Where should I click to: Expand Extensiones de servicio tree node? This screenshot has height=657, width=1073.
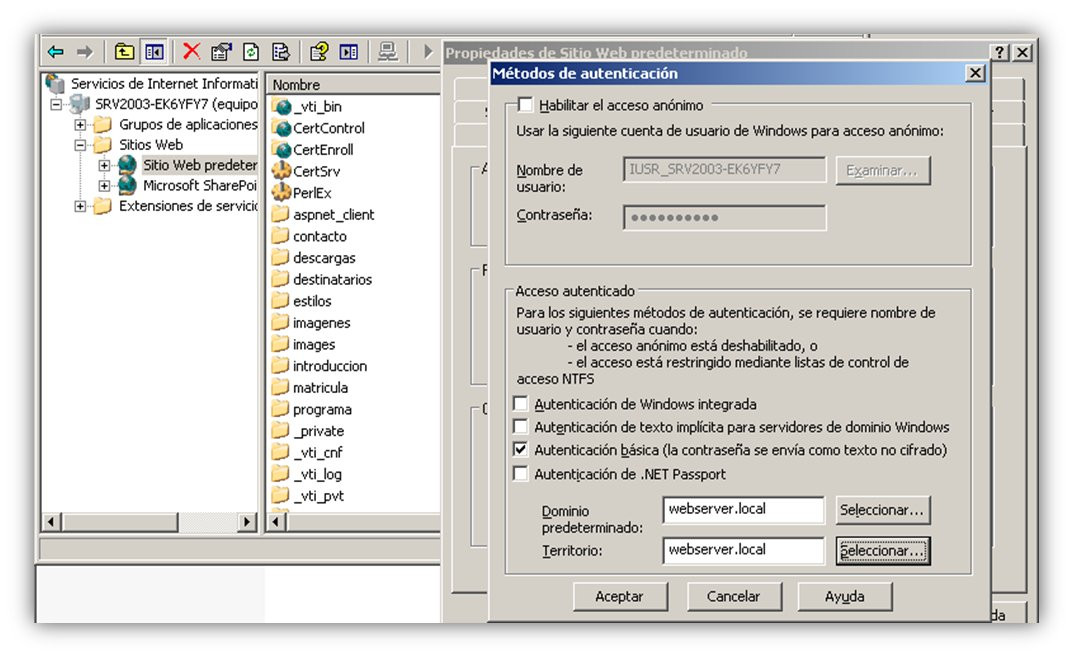[80, 206]
